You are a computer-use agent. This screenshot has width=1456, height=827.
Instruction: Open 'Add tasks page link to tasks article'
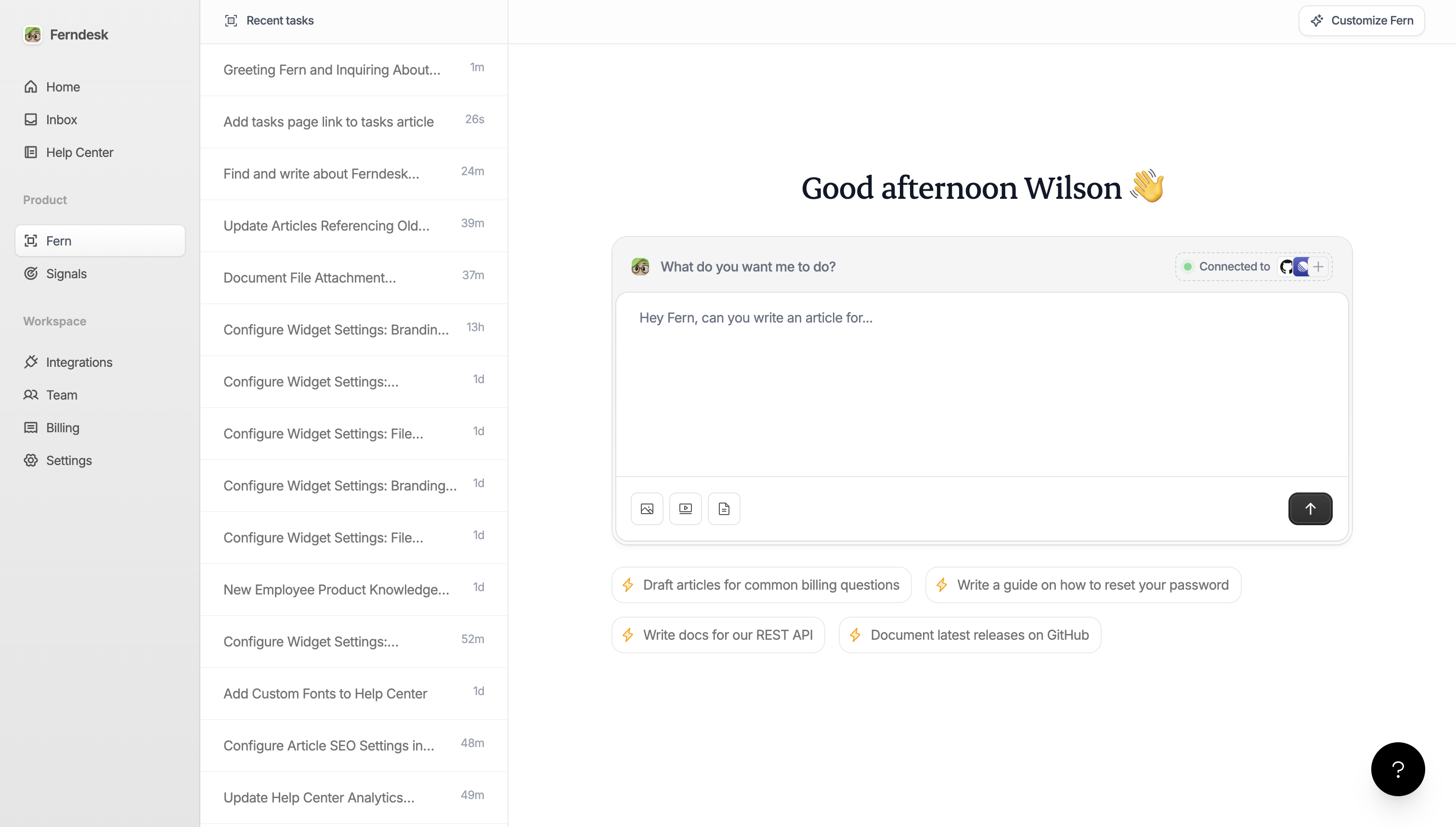tap(328, 122)
